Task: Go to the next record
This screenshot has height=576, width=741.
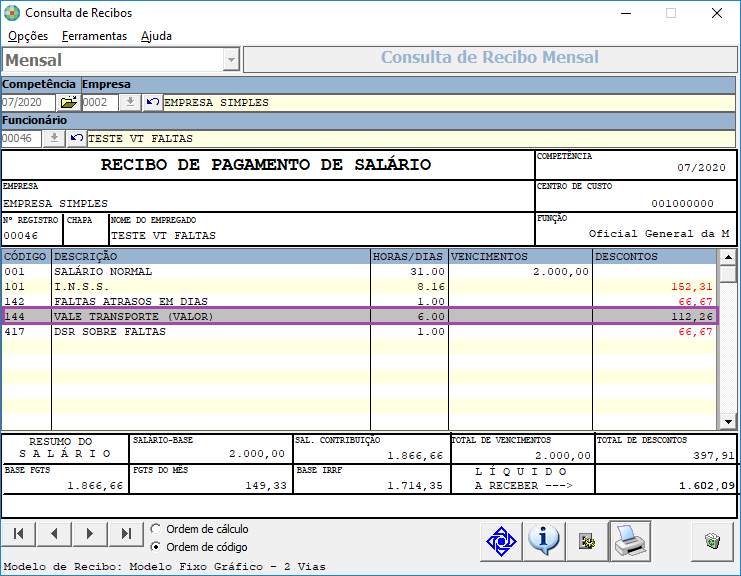Action: [90, 534]
